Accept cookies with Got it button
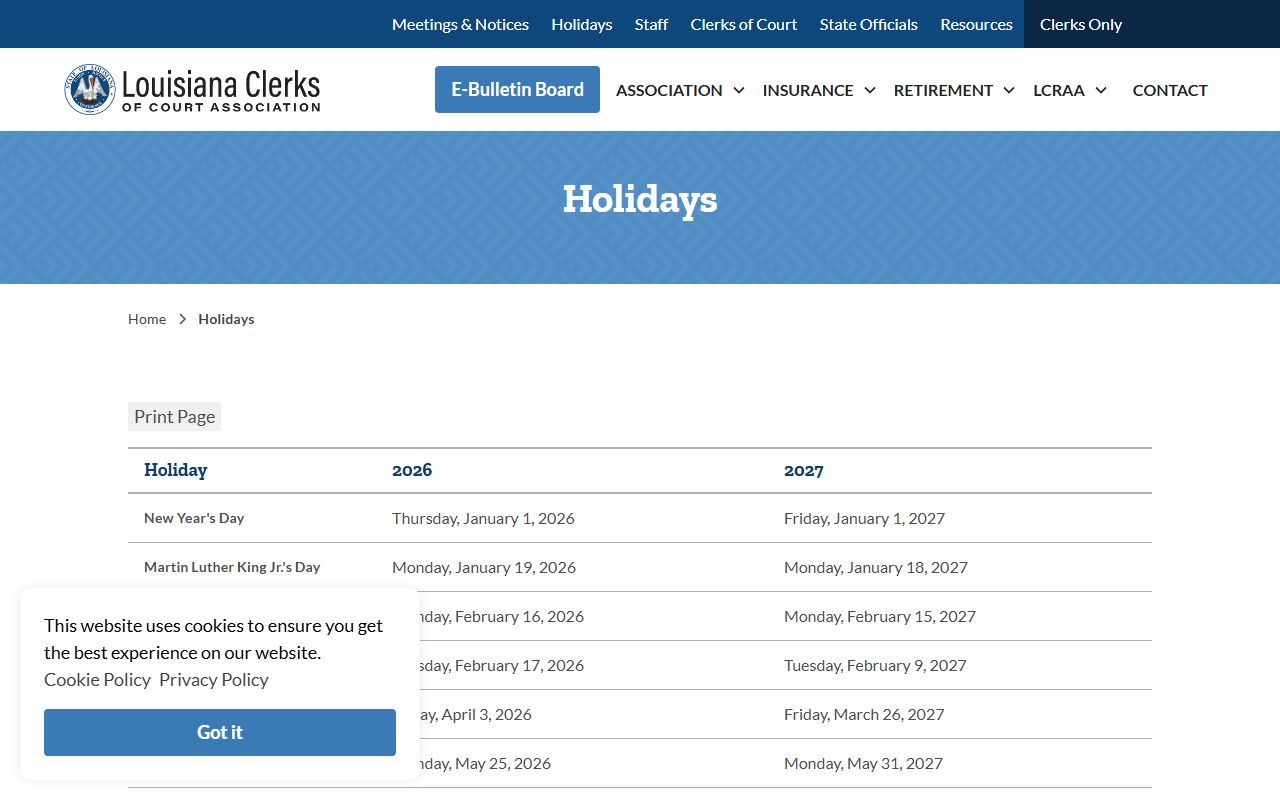 pyautogui.click(x=220, y=732)
